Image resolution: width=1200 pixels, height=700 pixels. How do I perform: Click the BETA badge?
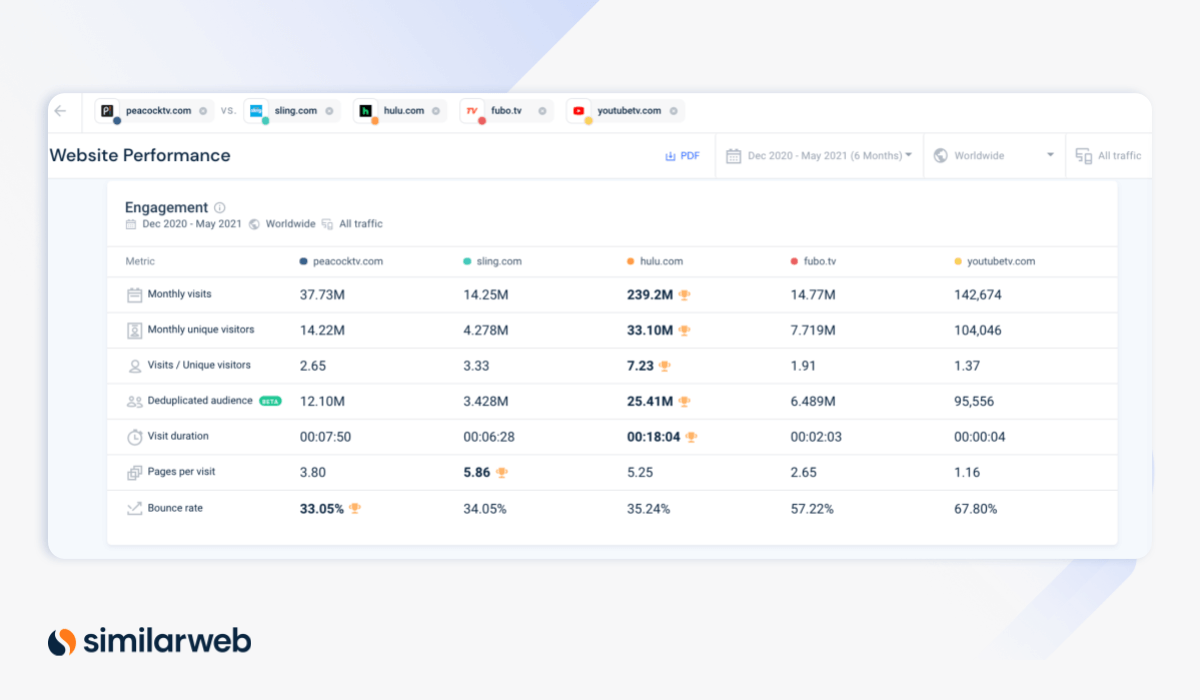tap(270, 401)
